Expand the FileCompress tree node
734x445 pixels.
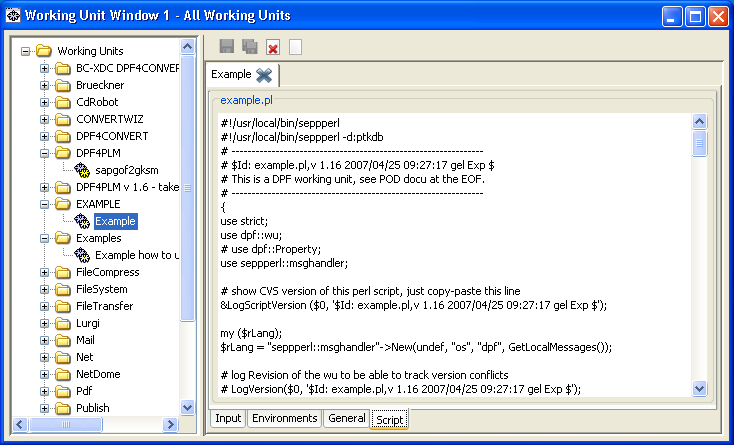click(44, 272)
